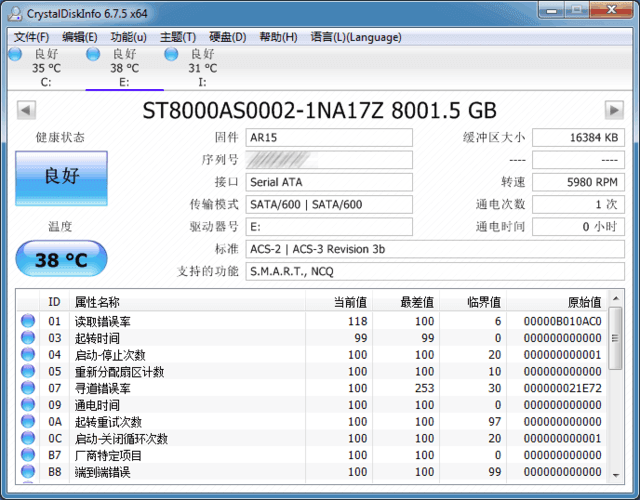Click status orb of attribute B8 row

(x=28, y=471)
